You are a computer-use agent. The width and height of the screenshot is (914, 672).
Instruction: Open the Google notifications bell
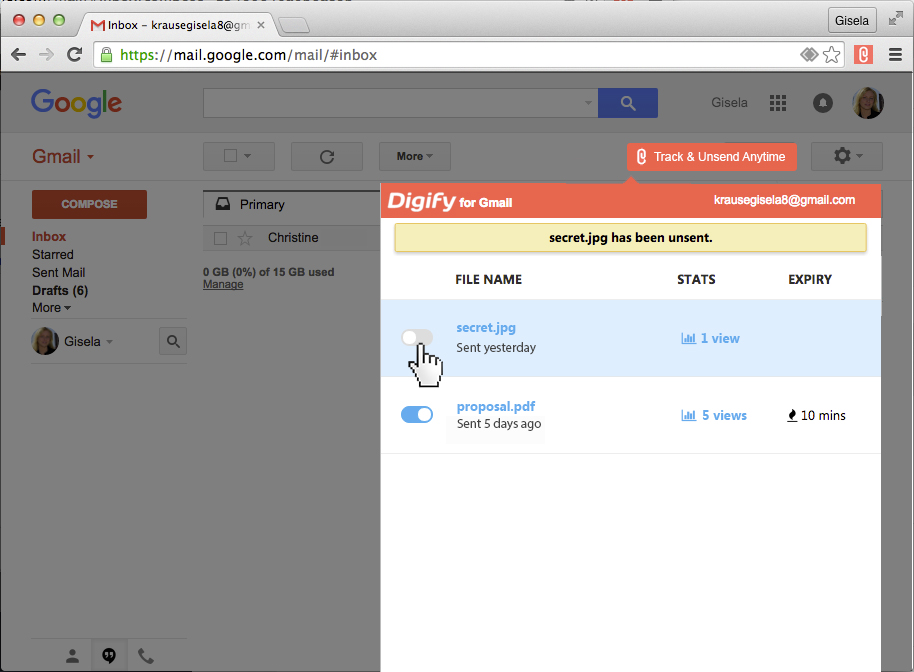(x=822, y=103)
